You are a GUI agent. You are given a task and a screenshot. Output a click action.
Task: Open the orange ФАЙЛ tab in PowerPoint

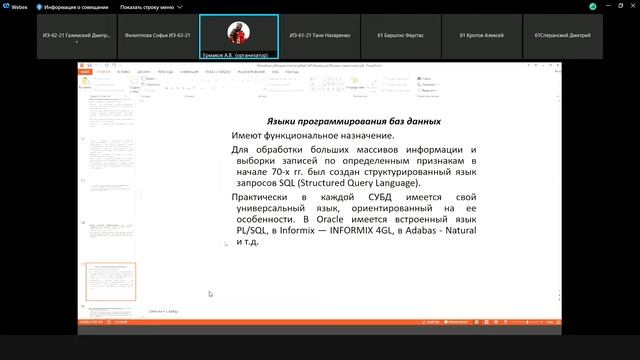85,72
